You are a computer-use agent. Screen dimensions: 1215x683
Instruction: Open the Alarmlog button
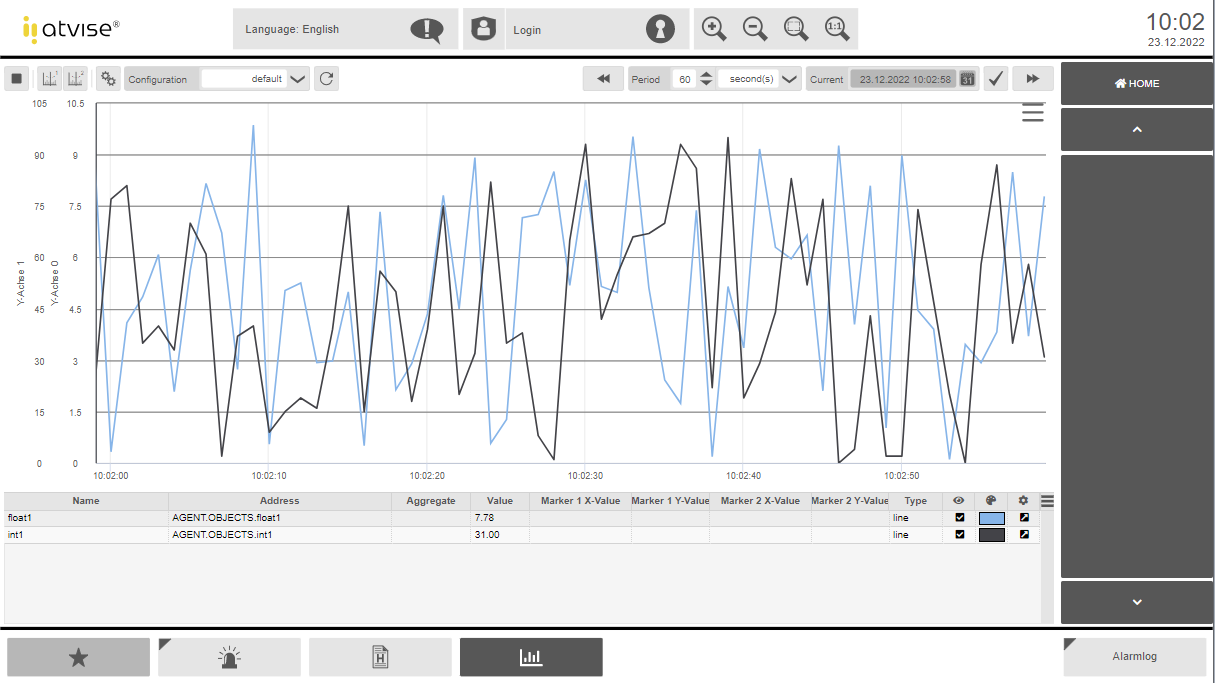[x=1134, y=657]
